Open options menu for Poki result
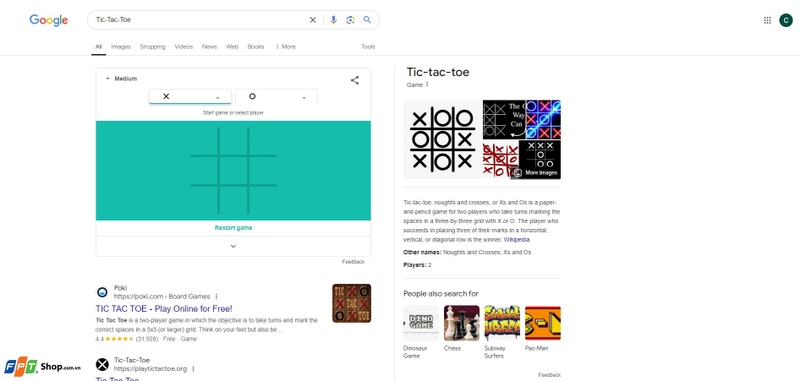The image size is (800, 381). point(216,296)
